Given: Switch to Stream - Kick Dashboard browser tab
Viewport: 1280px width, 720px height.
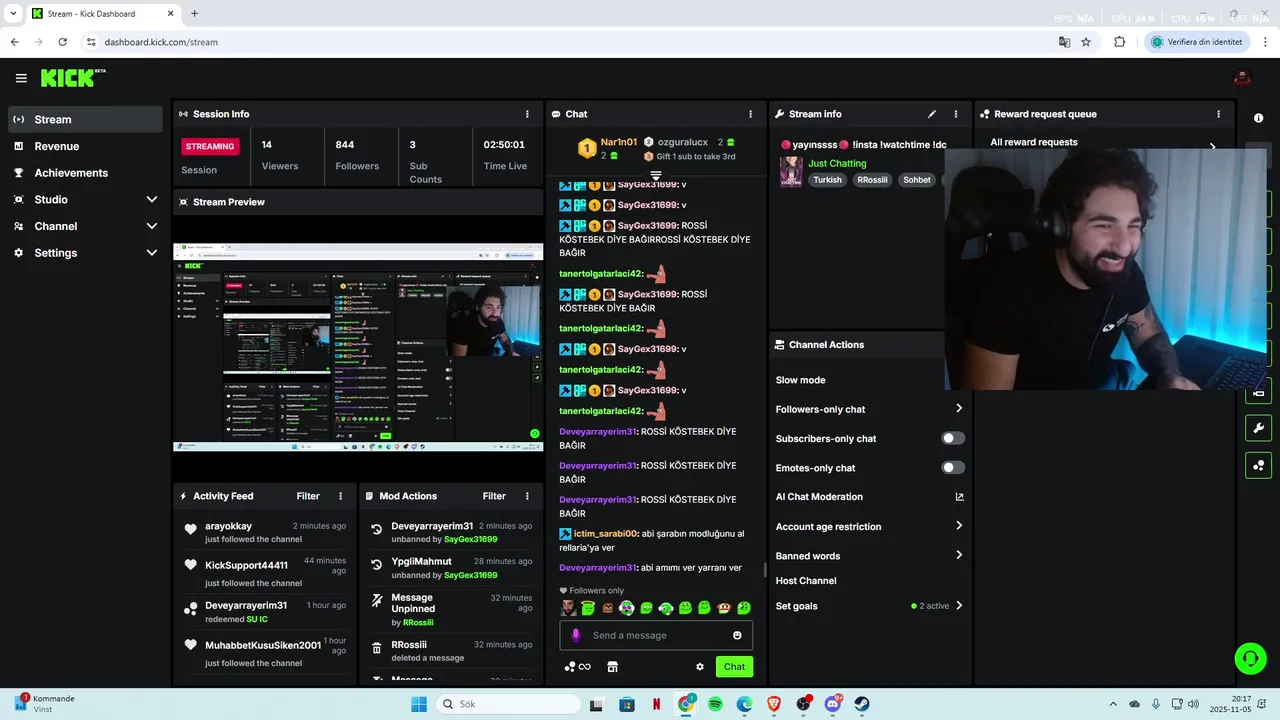Looking at the screenshot, I should pyautogui.click(x=102, y=14).
